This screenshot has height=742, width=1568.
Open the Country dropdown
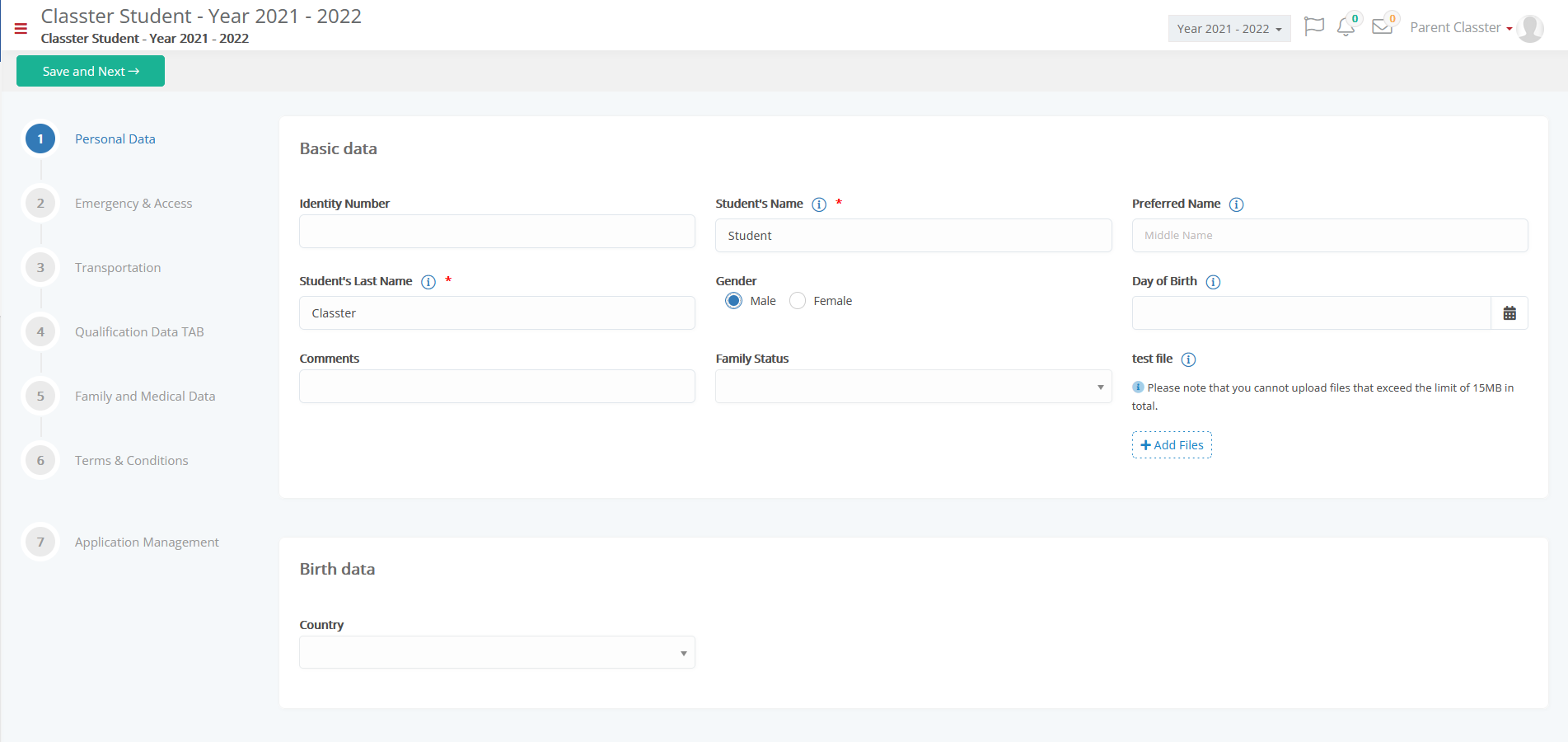(497, 652)
